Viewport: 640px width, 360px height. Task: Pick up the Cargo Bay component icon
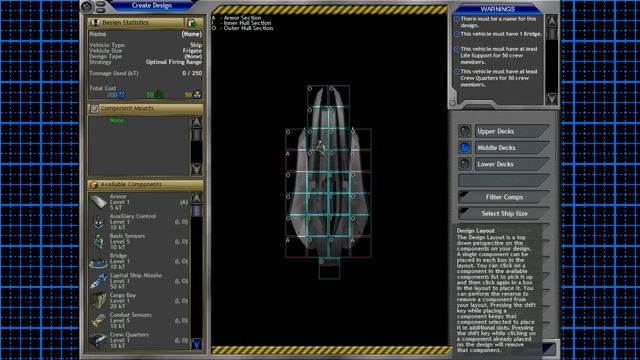point(98,301)
